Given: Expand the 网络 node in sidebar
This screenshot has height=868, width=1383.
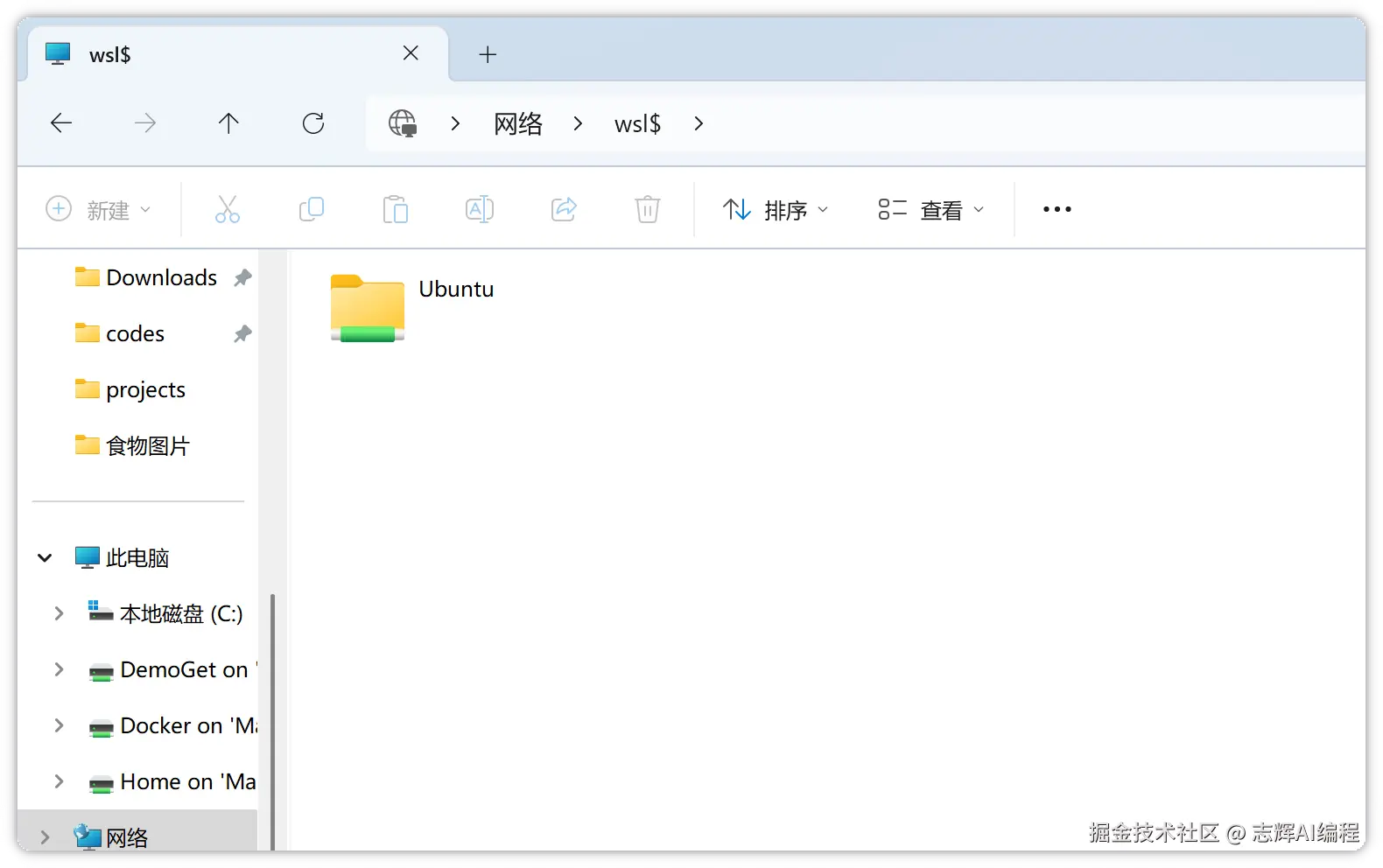Looking at the screenshot, I should pos(45,837).
